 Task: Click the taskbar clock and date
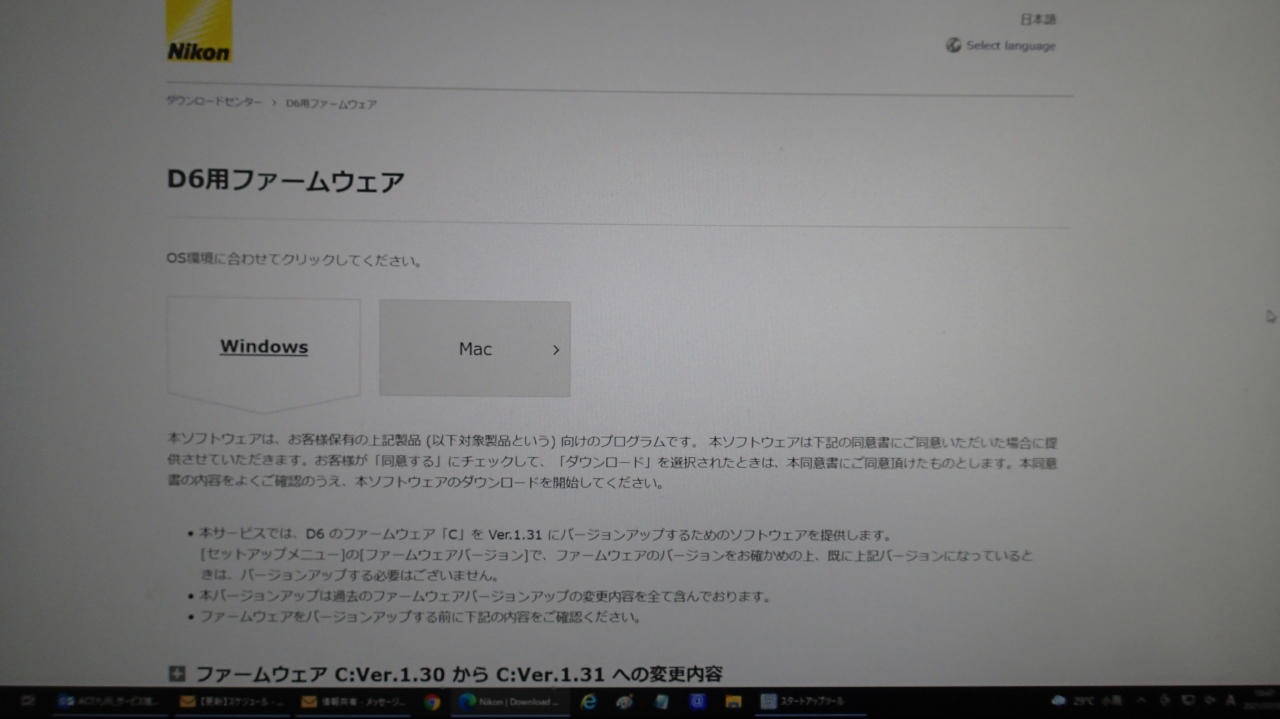(x=1259, y=701)
